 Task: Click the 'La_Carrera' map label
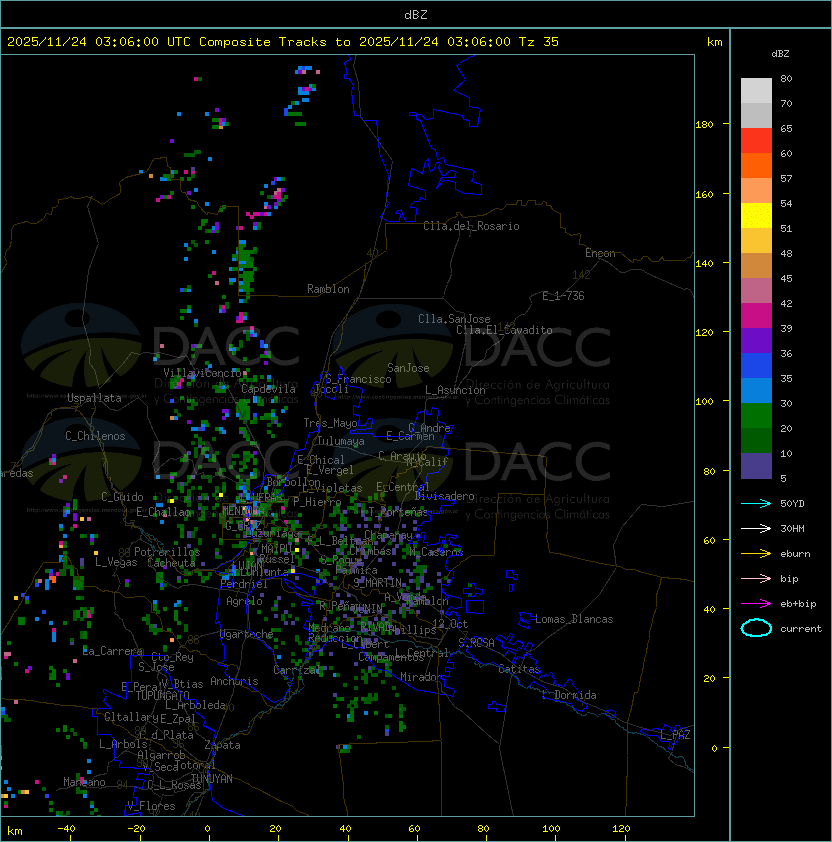[112, 651]
